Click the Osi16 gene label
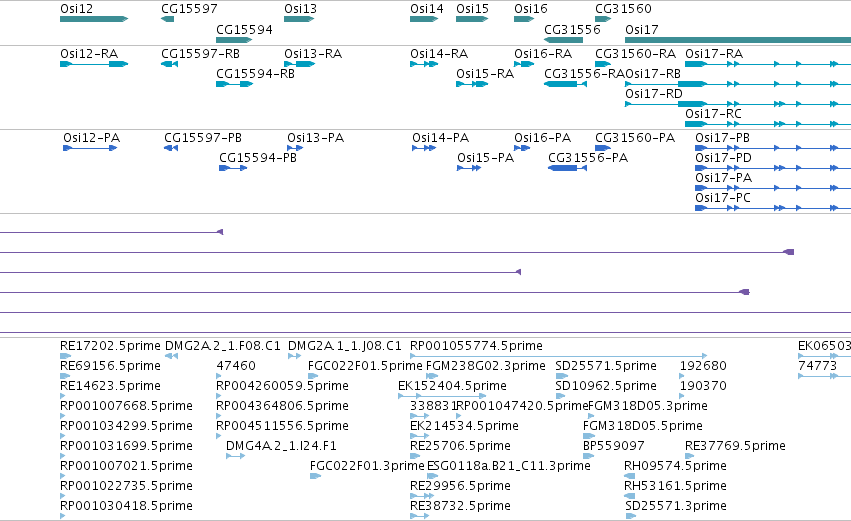Viewport: 851px width, 521px height. point(531,9)
